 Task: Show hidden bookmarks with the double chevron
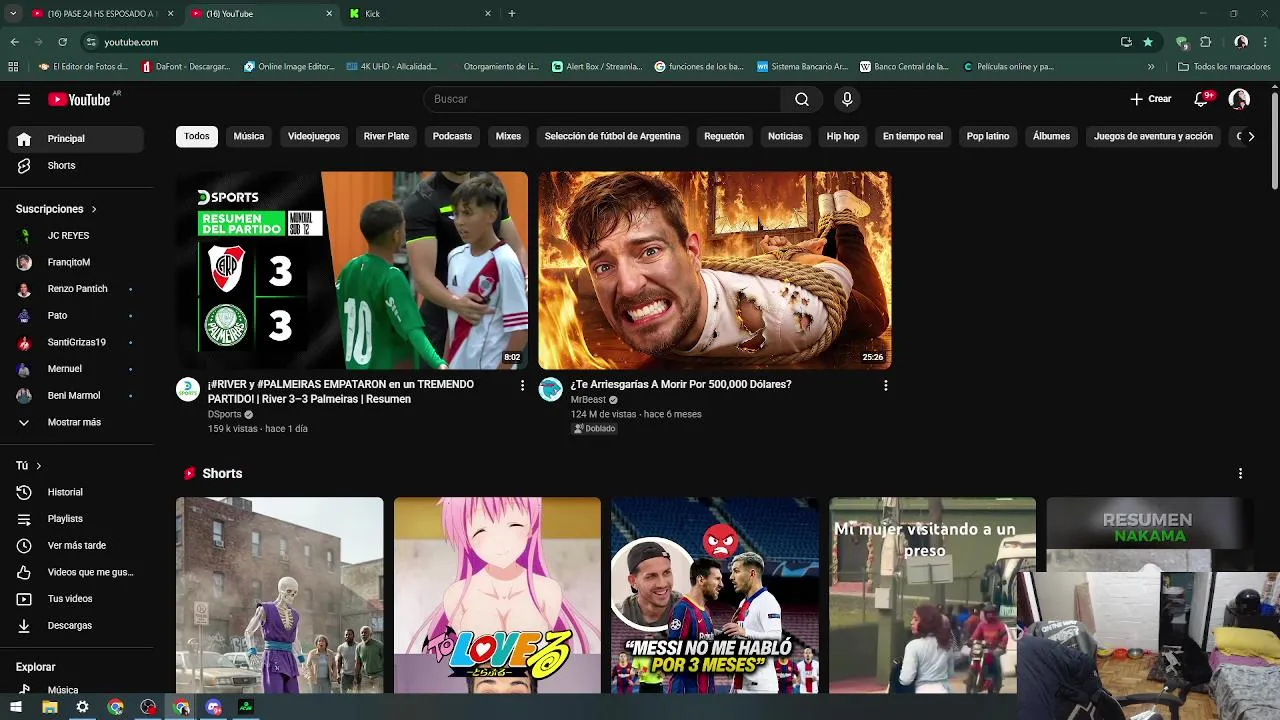[1151, 67]
